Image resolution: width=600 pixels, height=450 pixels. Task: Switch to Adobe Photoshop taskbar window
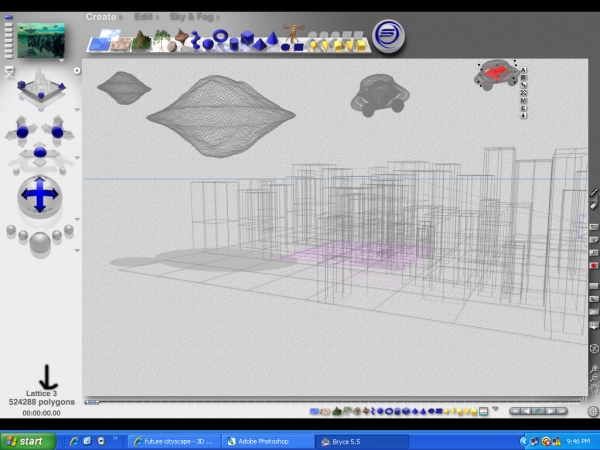coord(267,441)
